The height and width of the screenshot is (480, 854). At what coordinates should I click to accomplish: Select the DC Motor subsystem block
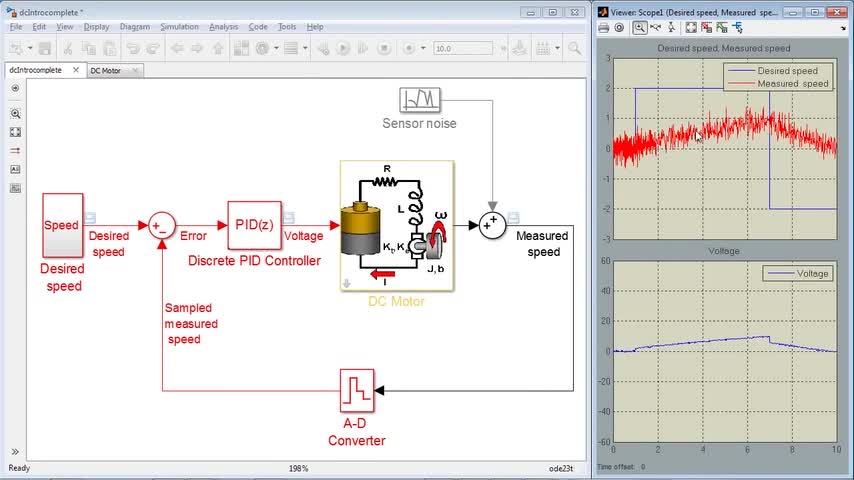tap(397, 226)
